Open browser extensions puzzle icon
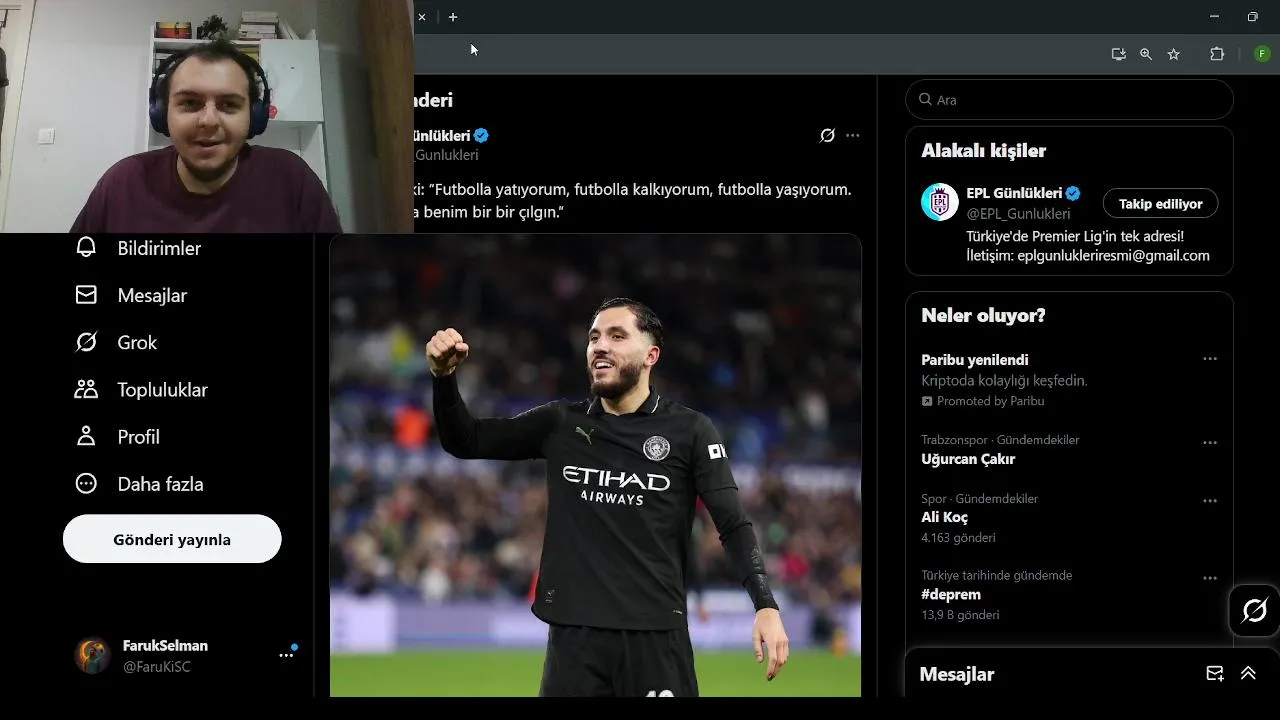The height and width of the screenshot is (720, 1280). pyautogui.click(x=1217, y=54)
